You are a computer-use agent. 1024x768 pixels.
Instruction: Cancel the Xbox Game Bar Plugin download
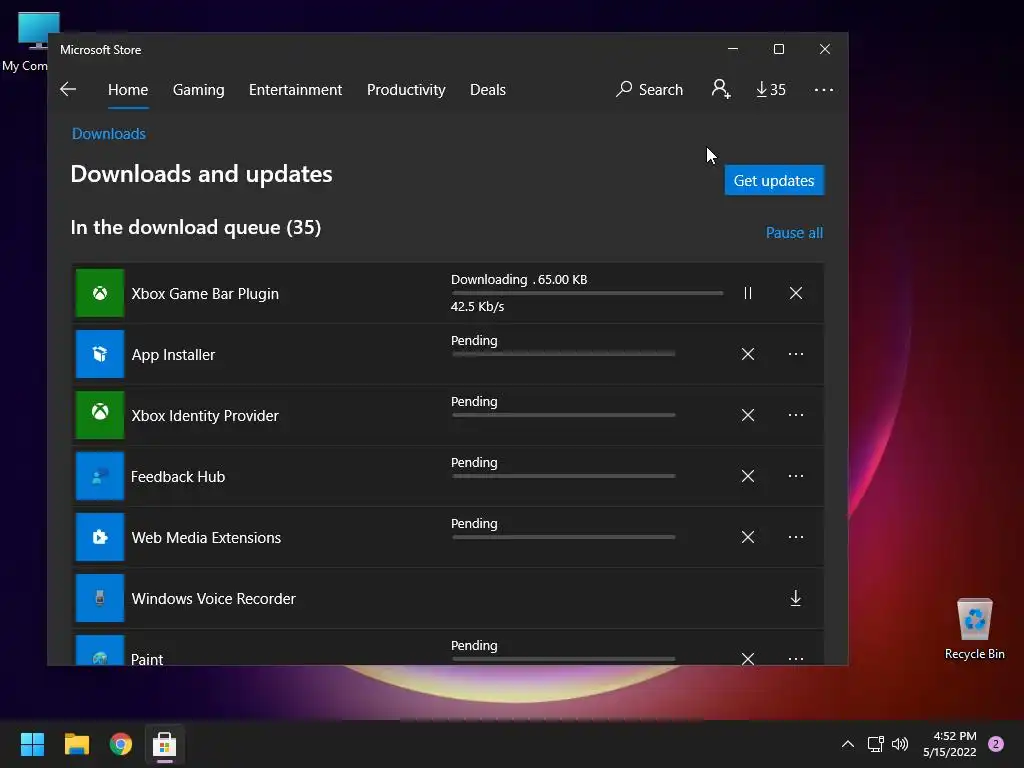[x=795, y=293]
